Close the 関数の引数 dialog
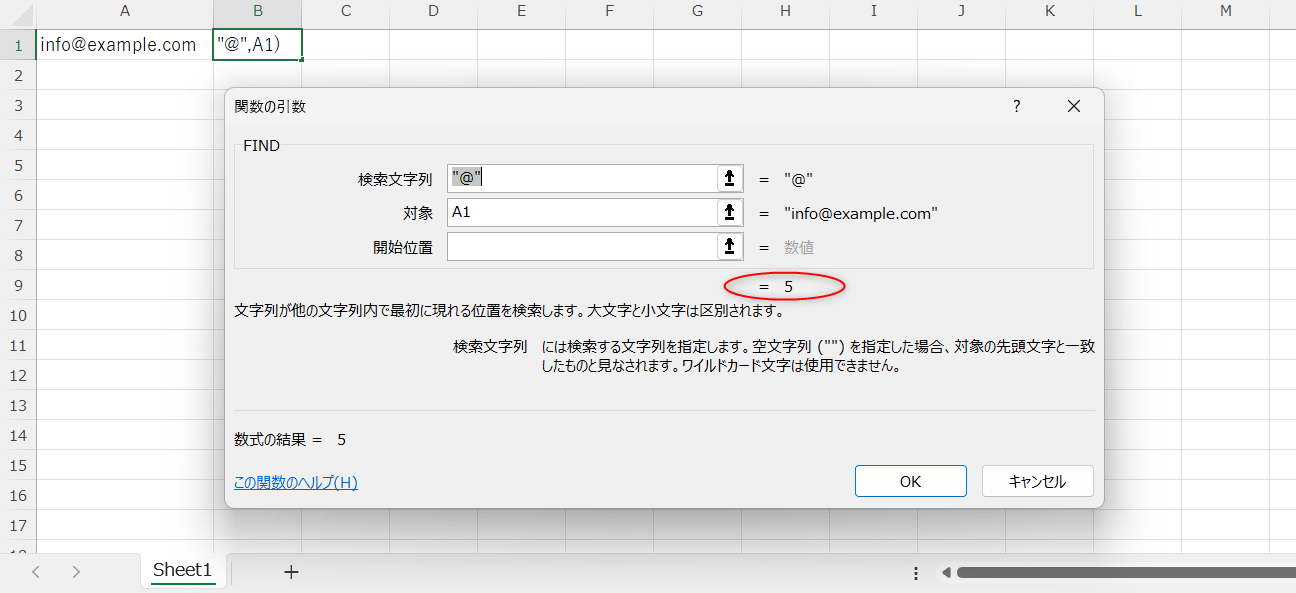1296x593 pixels. (x=1074, y=106)
